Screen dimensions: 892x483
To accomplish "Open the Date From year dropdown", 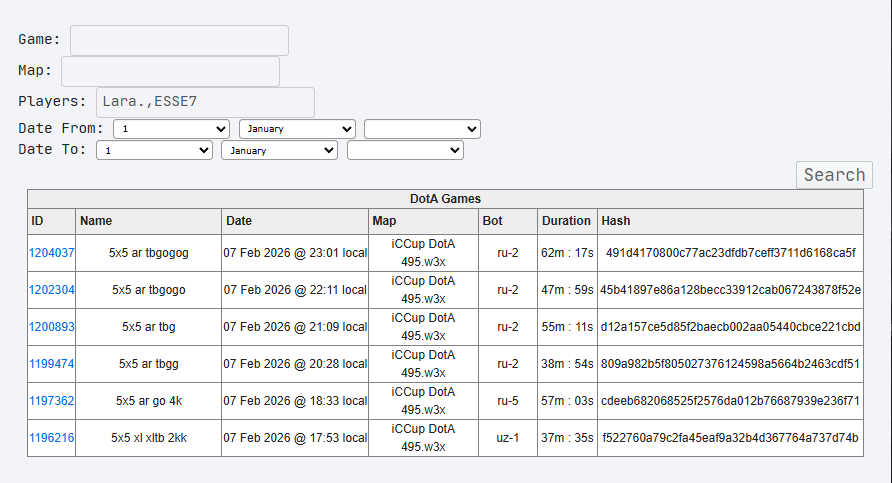I will (x=422, y=129).
